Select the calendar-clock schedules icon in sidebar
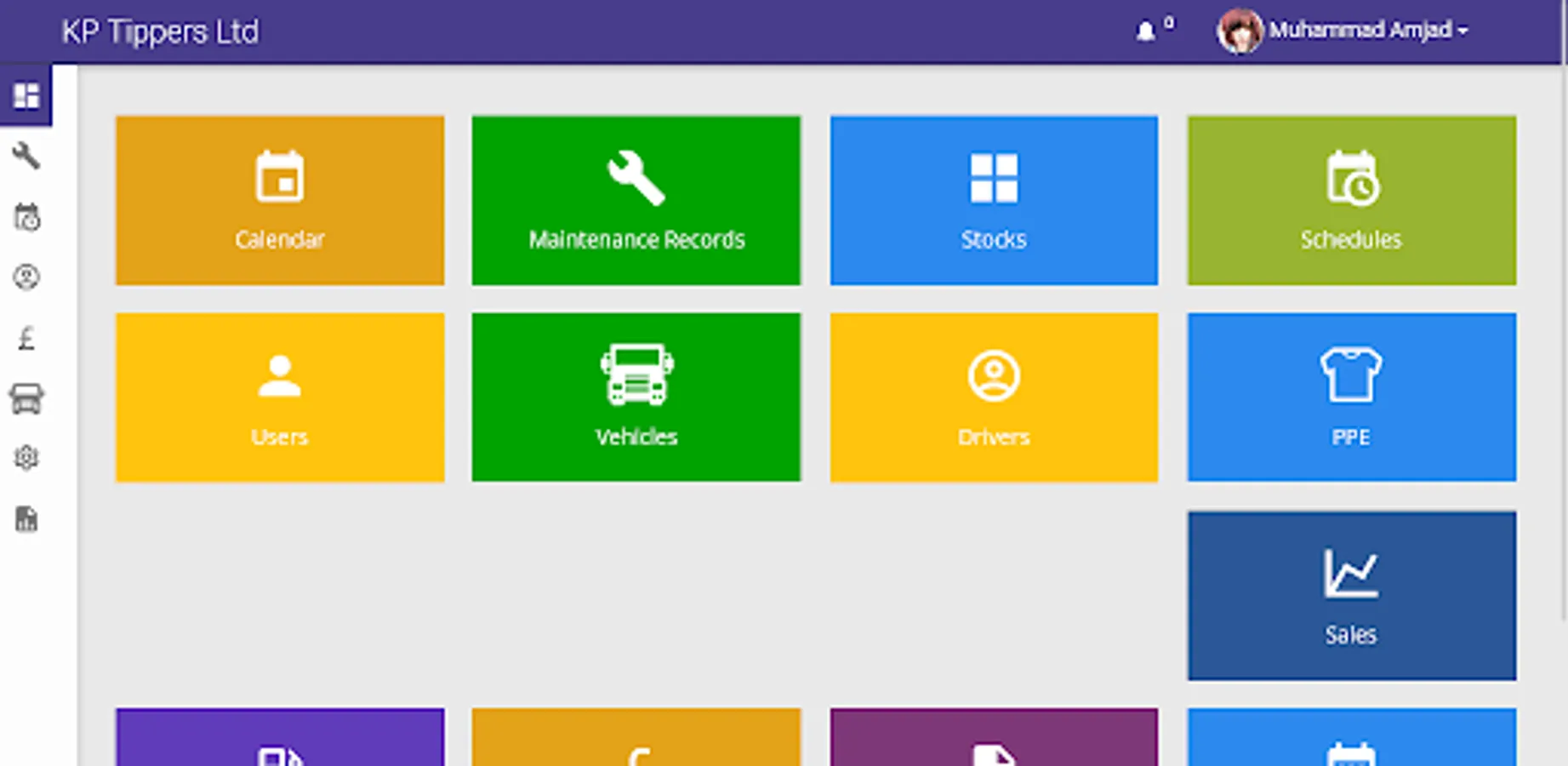This screenshot has width=1568, height=766. (26, 217)
